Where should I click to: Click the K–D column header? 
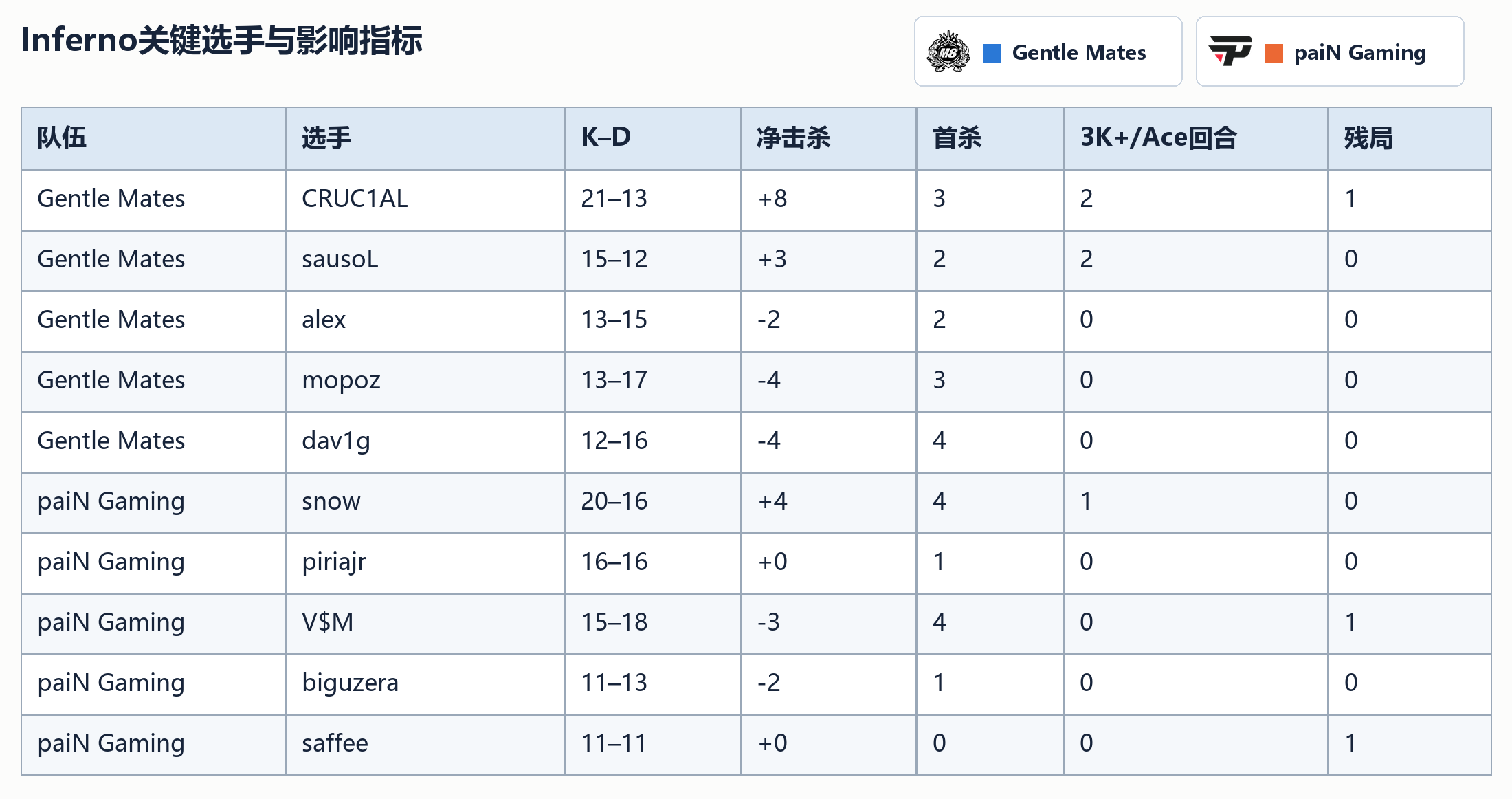[652, 138]
